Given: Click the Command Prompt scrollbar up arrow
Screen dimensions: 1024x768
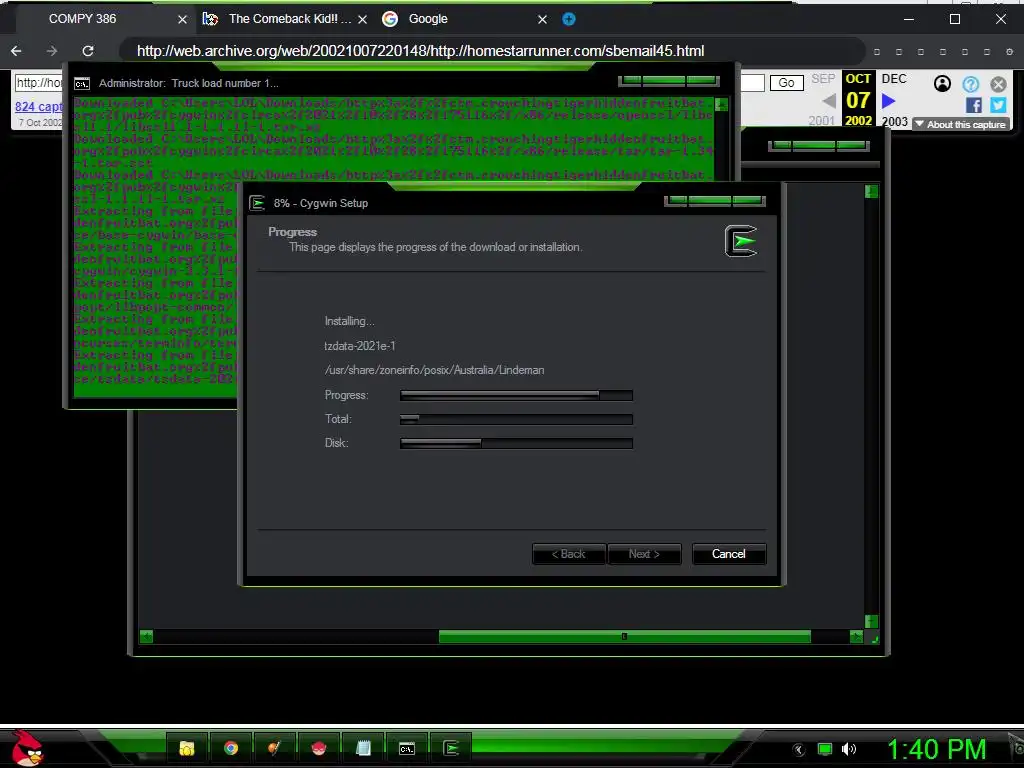Looking at the screenshot, I should click(721, 104).
